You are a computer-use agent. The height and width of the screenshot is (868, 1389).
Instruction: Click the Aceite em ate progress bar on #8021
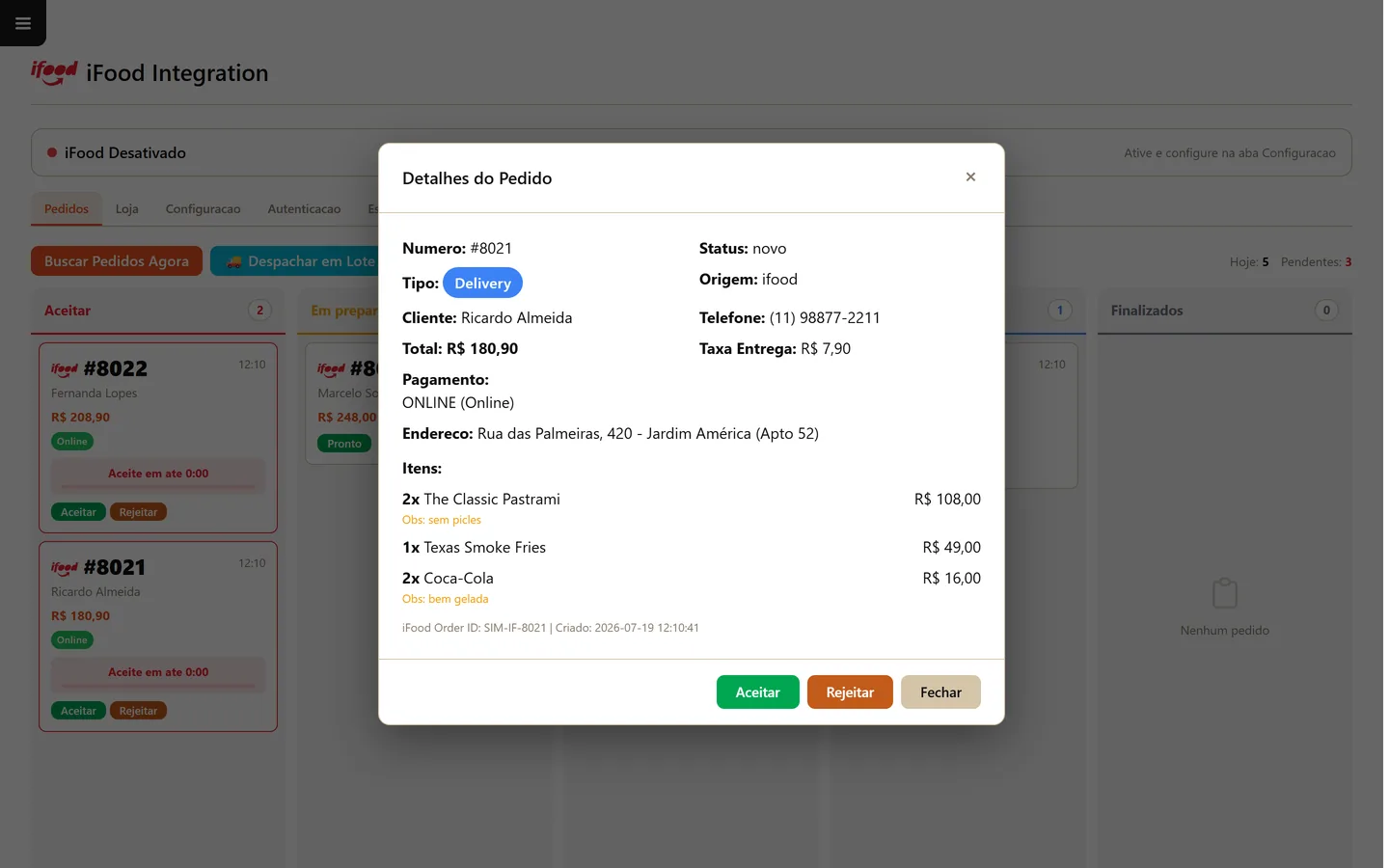coord(158,673)
